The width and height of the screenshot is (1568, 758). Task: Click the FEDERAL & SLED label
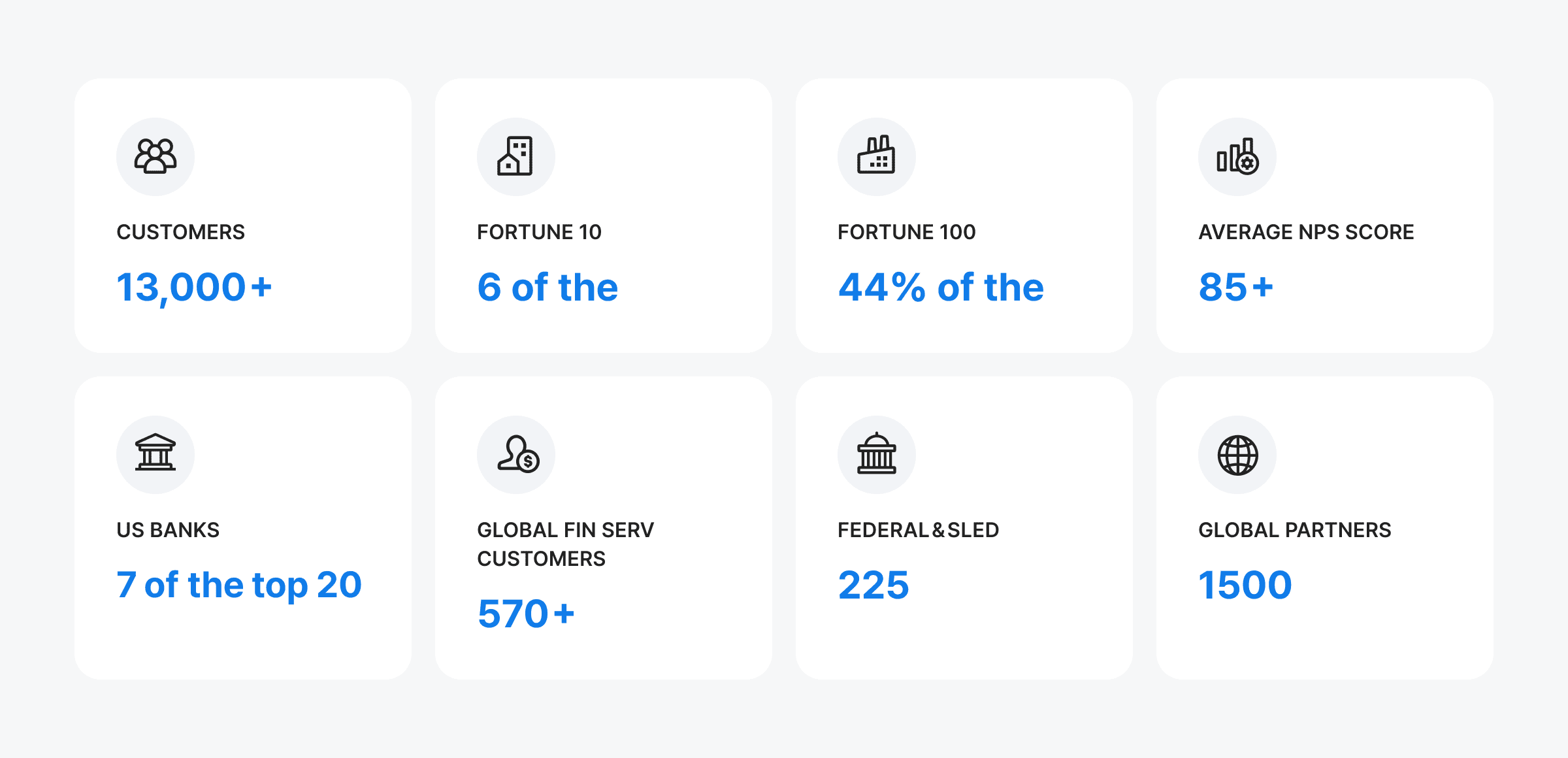tap(918, 530)
